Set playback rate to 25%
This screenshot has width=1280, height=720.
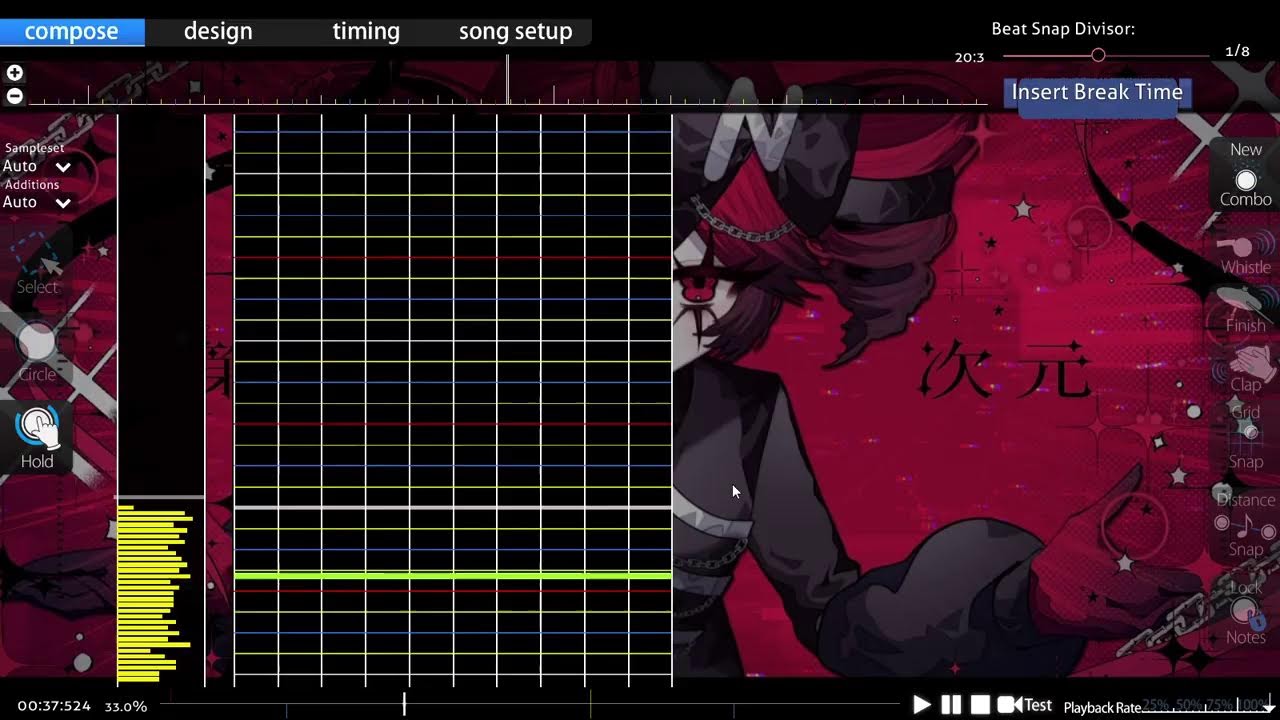[x=1155, y=706]
